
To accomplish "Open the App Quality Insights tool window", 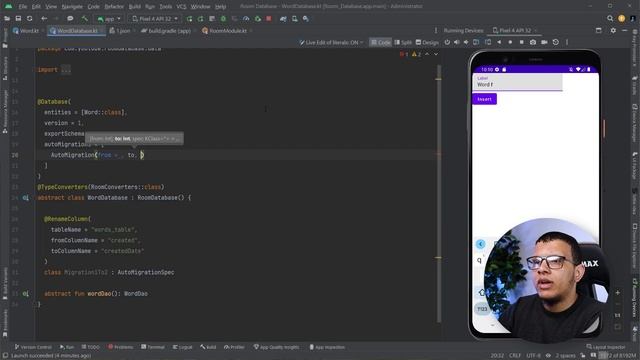I will point(276,347).
